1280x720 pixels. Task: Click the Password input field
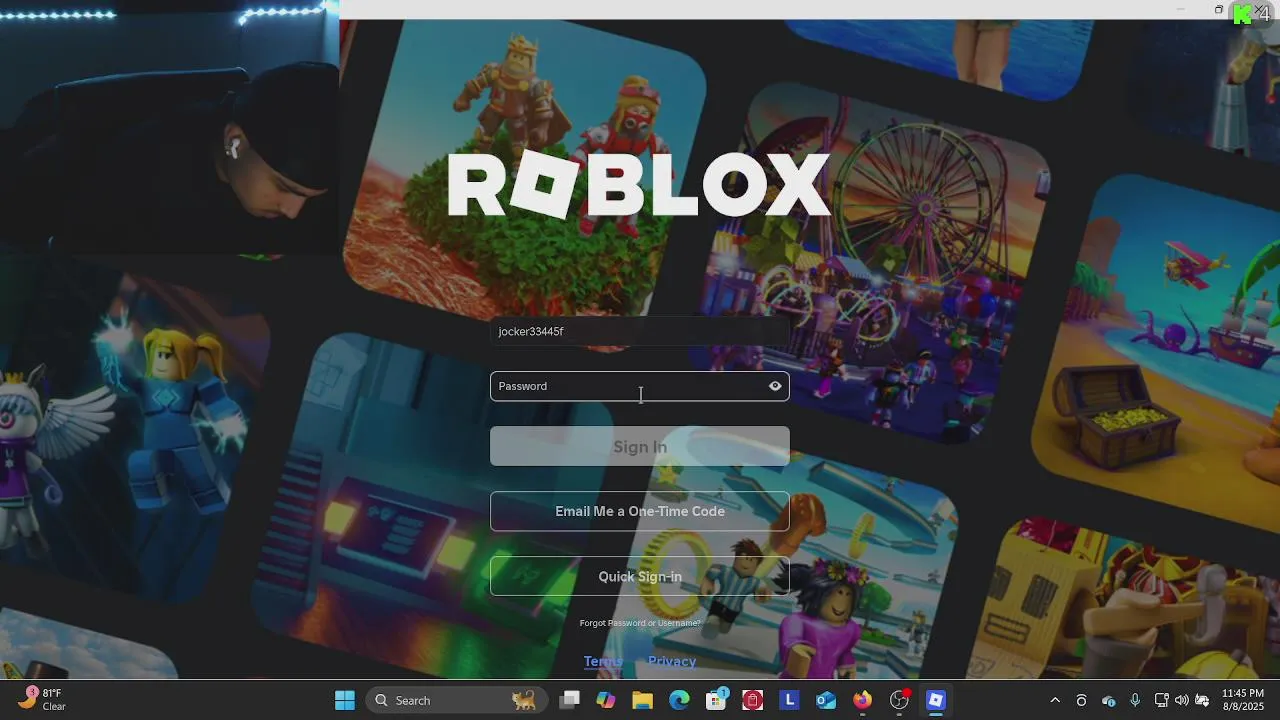coord(640,386)
